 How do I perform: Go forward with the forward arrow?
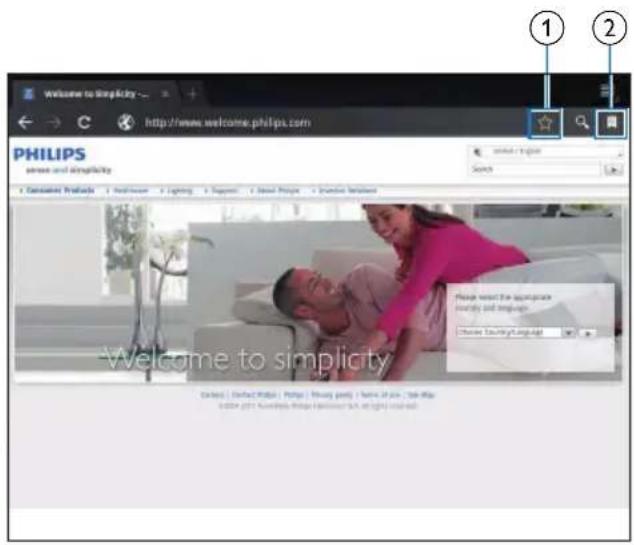click(x=53, y=122)
